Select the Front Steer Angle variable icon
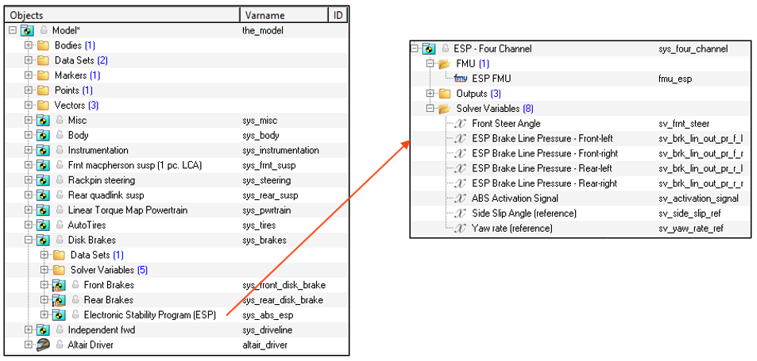The width and height of the screenshot is (757, 361). click(461, 124)
